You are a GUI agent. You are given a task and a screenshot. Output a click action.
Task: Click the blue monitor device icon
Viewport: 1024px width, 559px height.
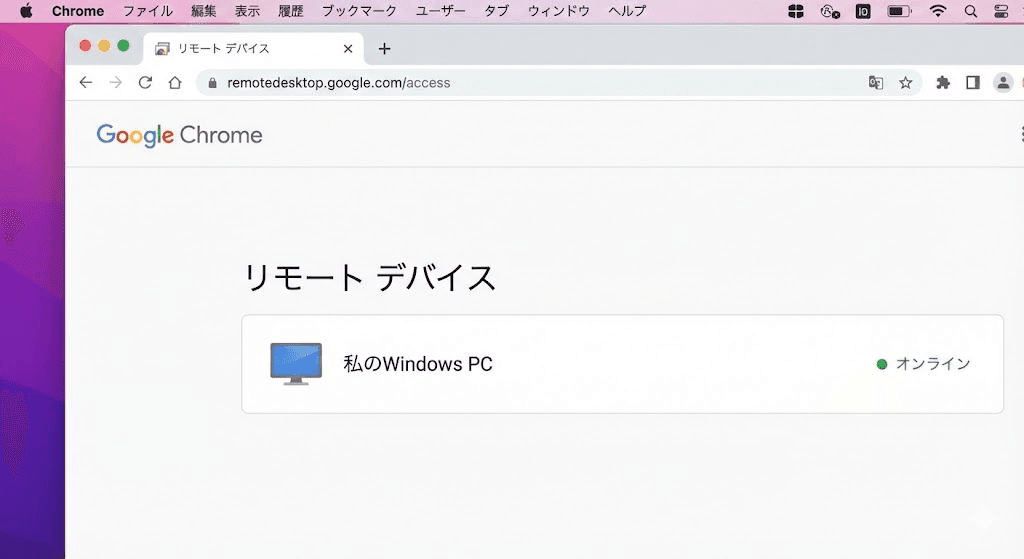pos(296,364)
